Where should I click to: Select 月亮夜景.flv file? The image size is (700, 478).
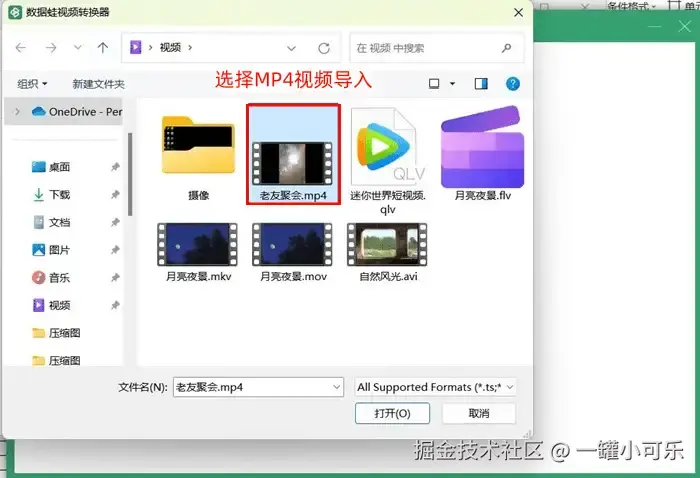click(483, 154)
